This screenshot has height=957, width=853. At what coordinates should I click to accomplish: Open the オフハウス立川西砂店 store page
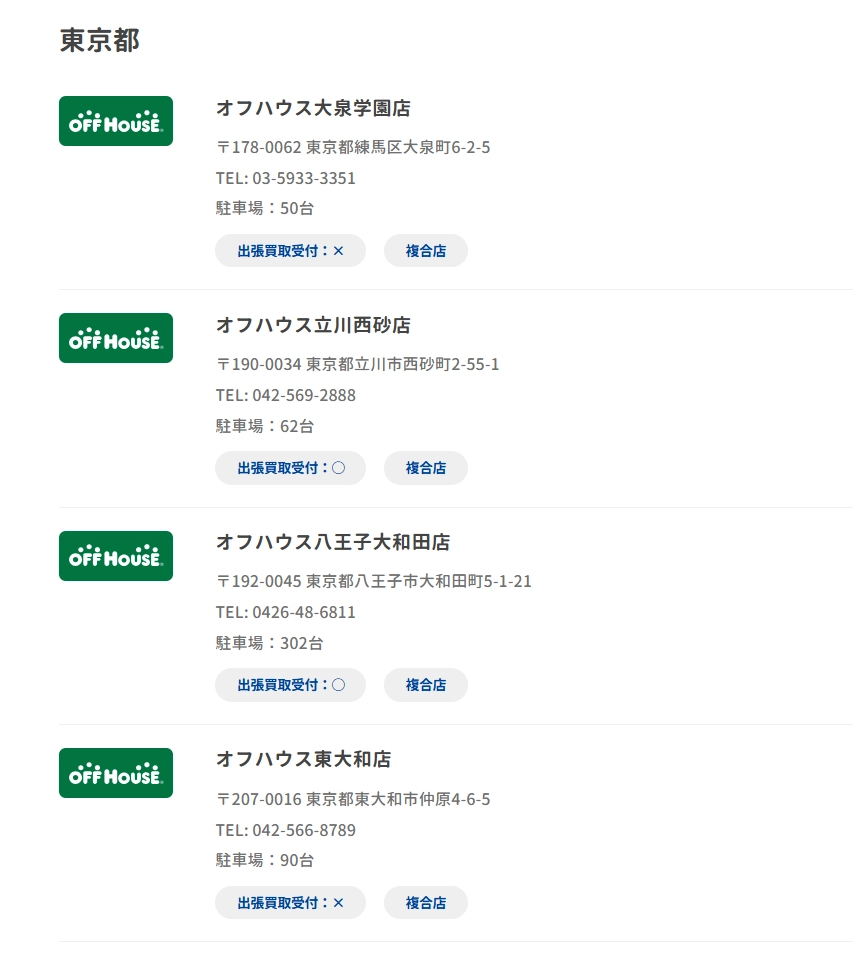pos(313,325)
